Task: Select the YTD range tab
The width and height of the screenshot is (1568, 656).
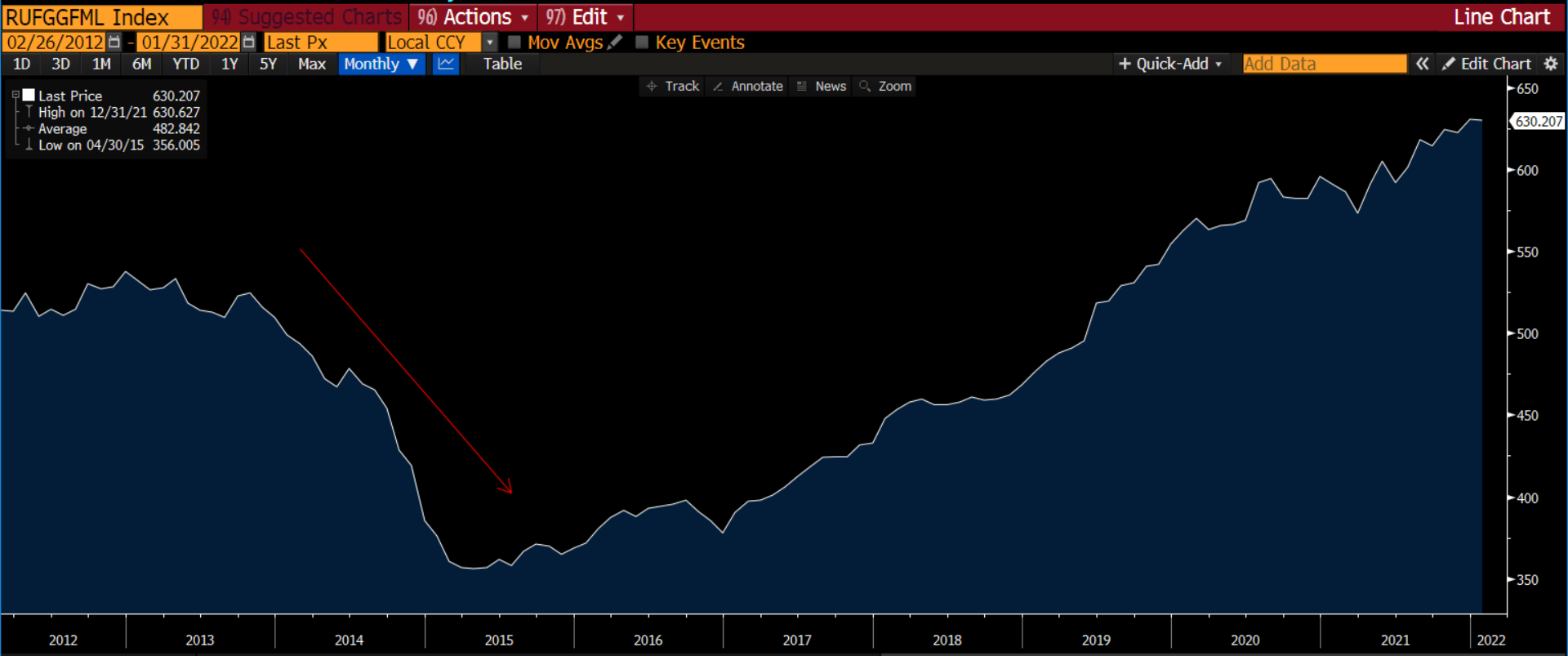Action: pos(185,64)
